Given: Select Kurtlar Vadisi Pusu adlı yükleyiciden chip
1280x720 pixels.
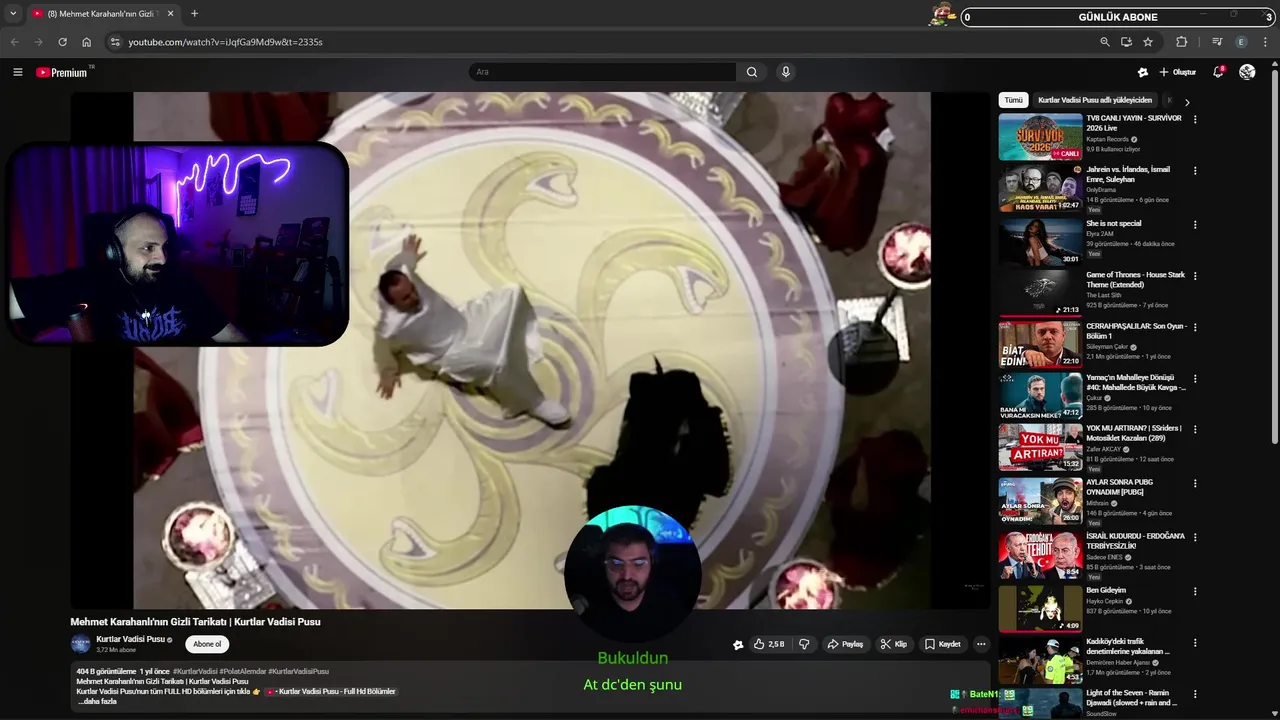Looking at the screenshot, I should click(x=1095, y=100).
